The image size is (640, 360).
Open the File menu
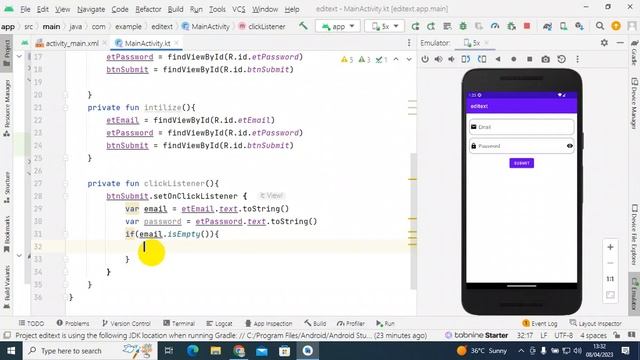coord(25,9)
